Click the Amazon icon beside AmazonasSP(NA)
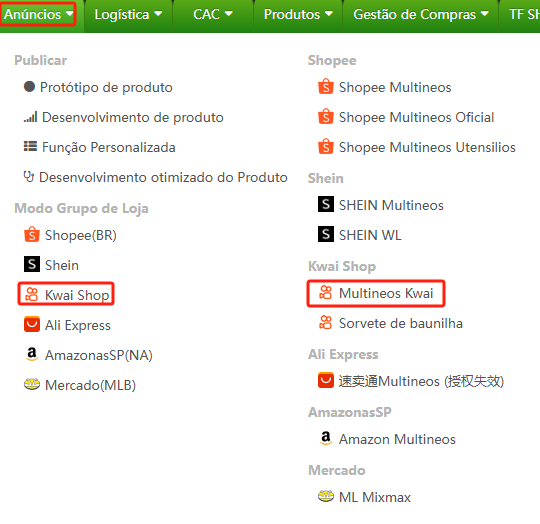The image size is (540, 524). [x=32, y=354]
